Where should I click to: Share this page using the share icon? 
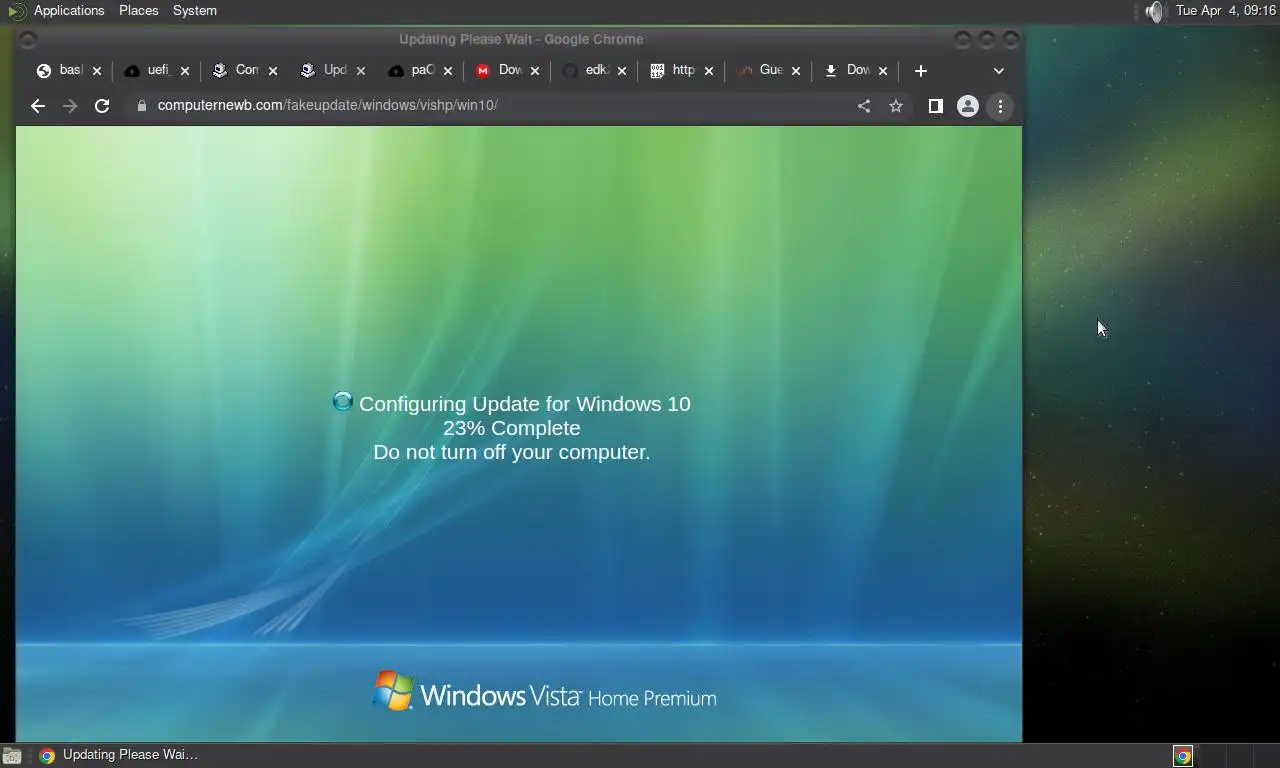coord(864,106)
